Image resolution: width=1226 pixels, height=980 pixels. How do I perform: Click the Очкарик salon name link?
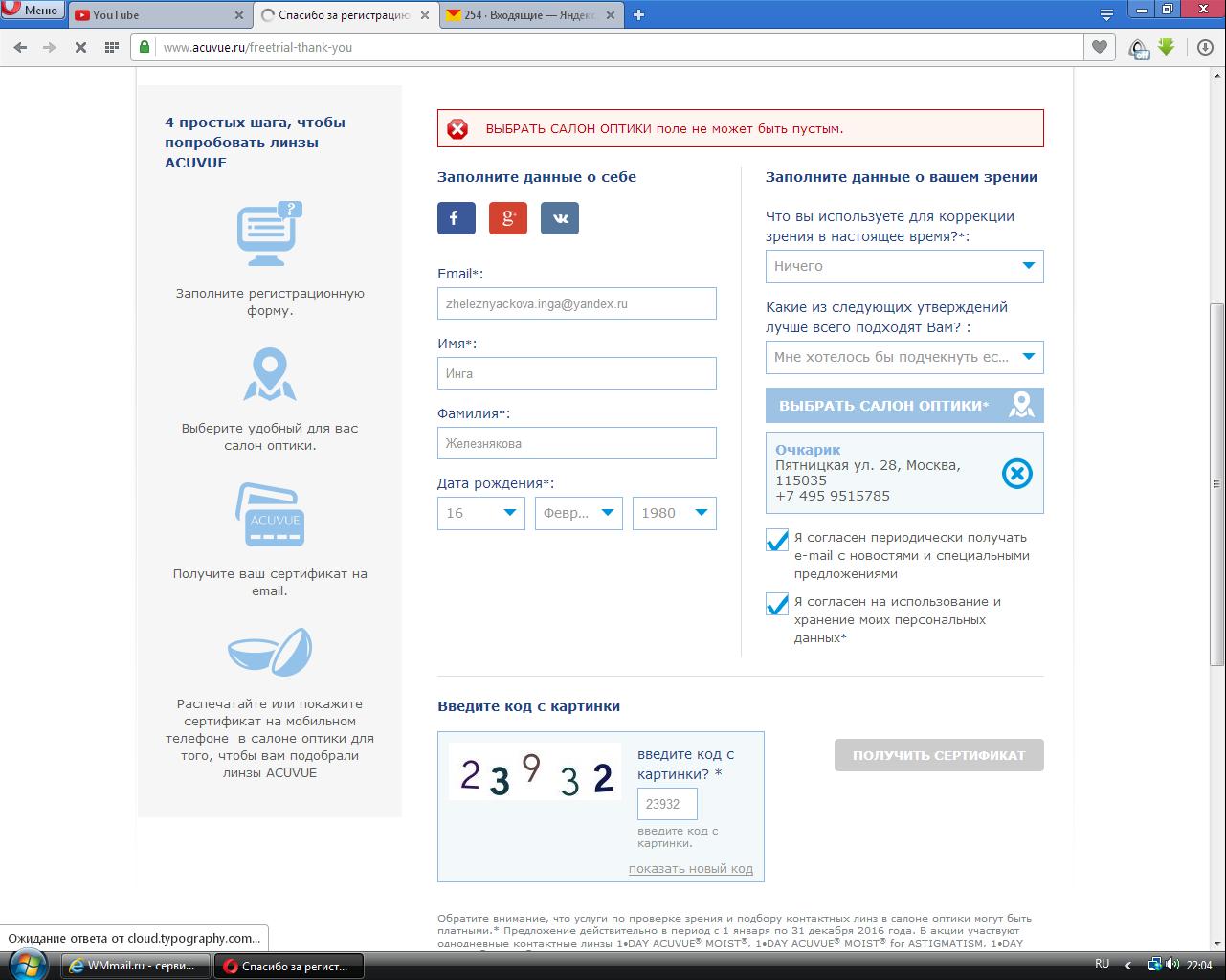click(x=808, y=450)
